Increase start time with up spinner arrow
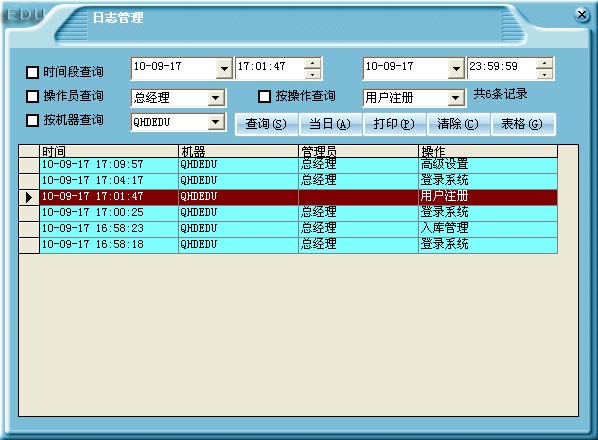Screen dimensions: 598x440 (x=312, y=63)
